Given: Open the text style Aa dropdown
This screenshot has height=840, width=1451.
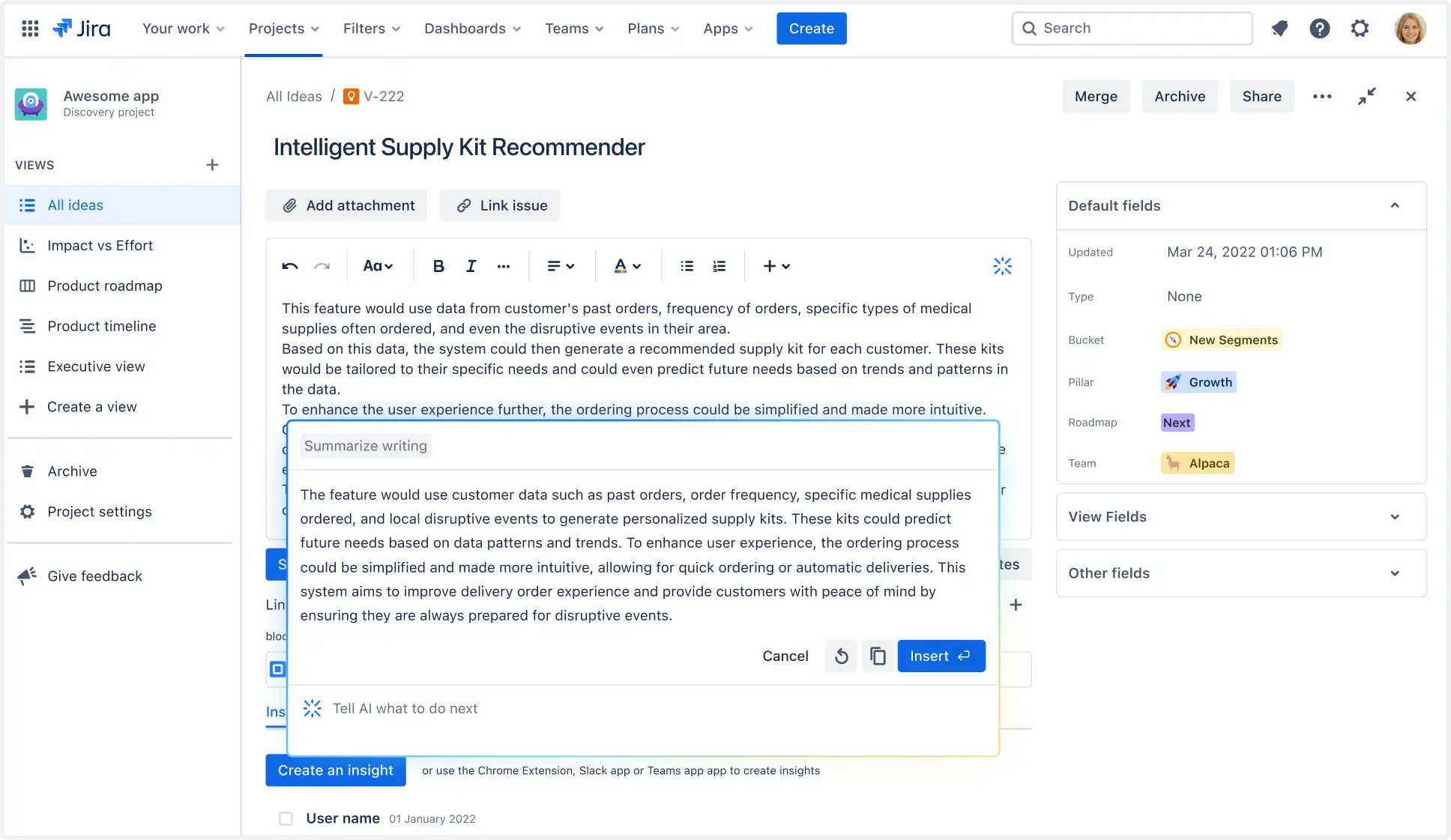Looking at the screenshot, I should coord(378,266).
